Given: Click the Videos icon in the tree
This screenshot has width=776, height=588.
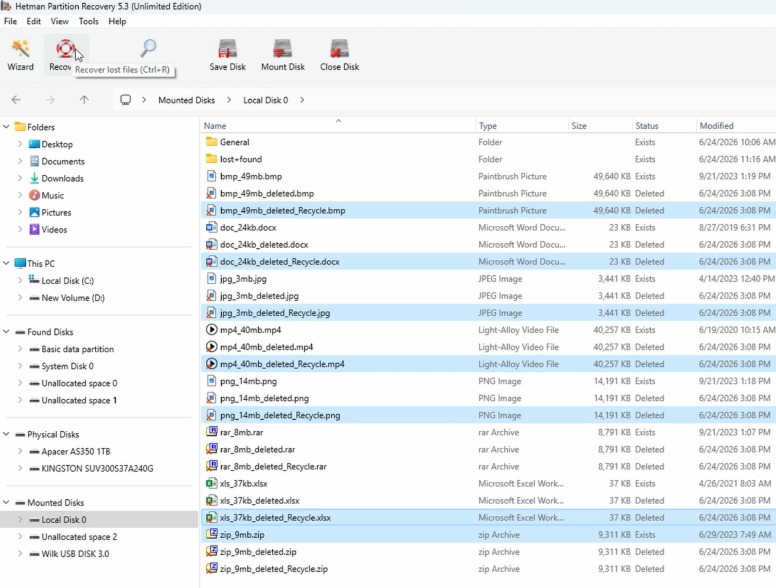Looking at the screenshot, I should (34, 229).
